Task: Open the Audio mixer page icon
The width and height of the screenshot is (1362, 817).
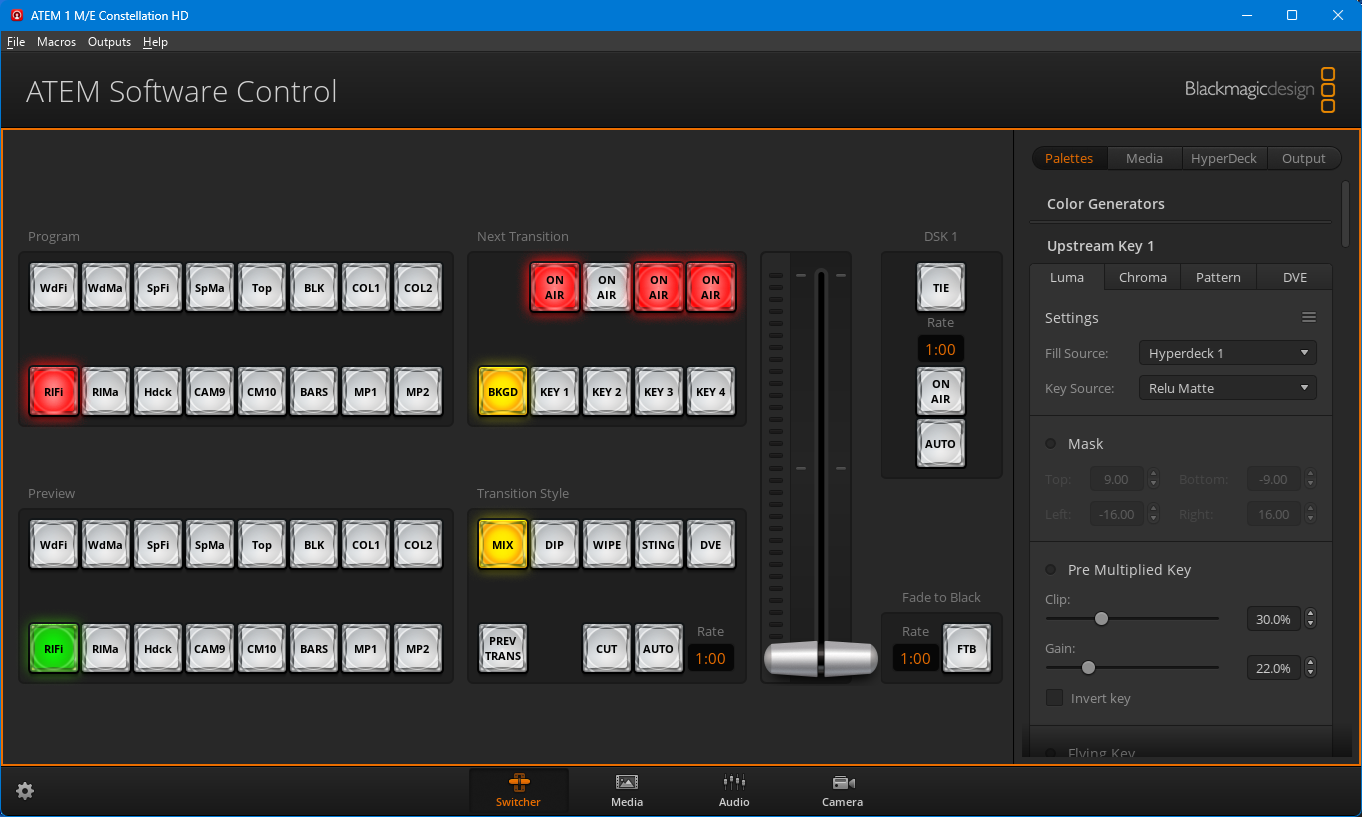Action: [x=734, y=790]
